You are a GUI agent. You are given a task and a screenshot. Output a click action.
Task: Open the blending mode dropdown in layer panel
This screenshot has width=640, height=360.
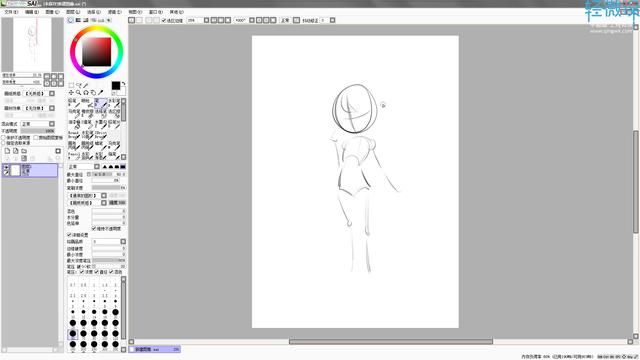coord(38,124)
